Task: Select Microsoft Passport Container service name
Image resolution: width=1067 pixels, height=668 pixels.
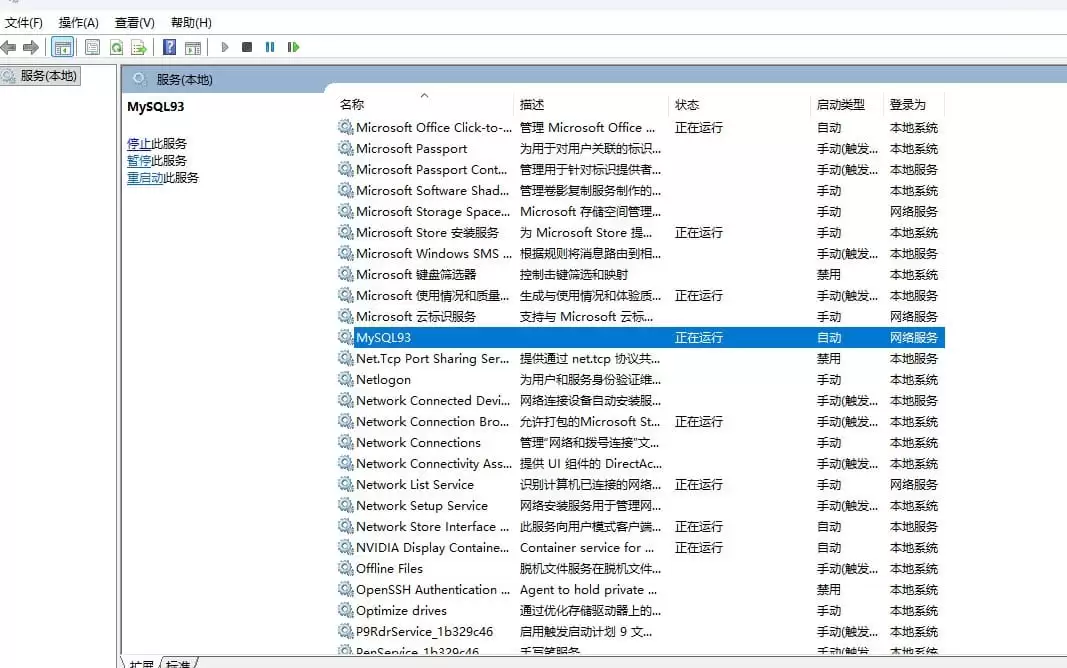Action: point(431,169)
